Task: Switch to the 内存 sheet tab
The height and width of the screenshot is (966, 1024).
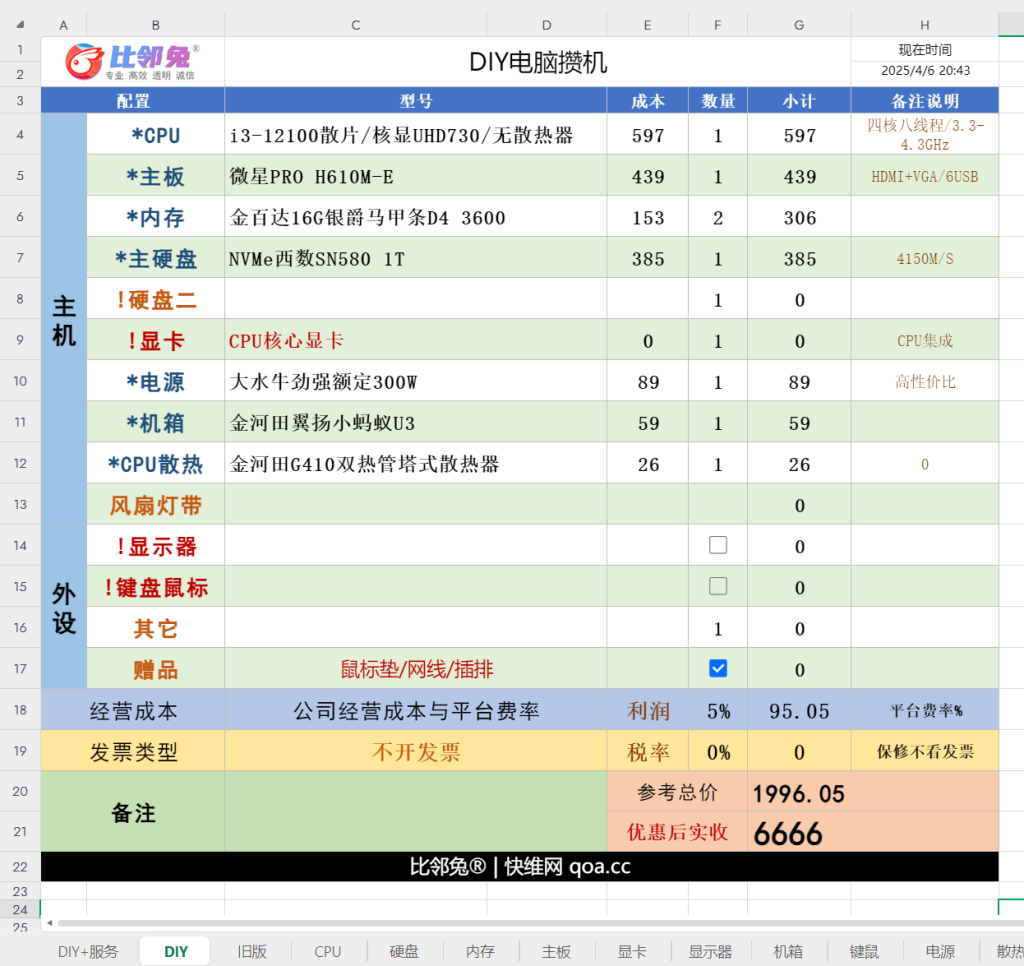Action: [x=480, y=952]
